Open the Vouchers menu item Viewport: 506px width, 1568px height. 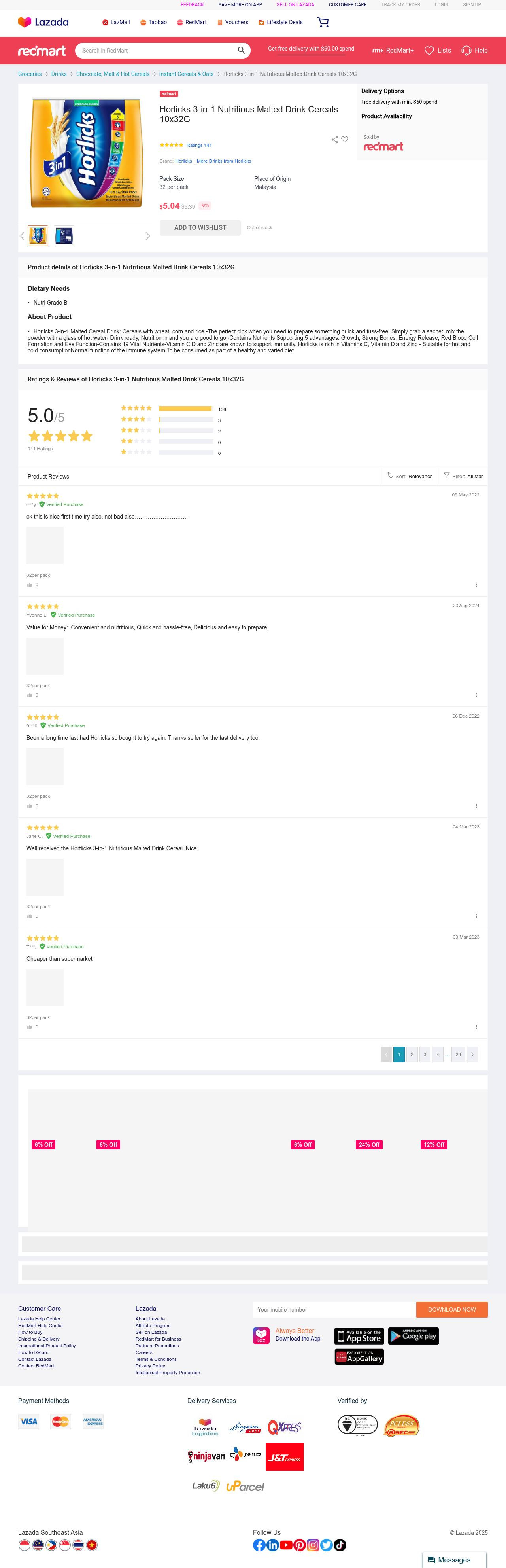coord(232,23)
